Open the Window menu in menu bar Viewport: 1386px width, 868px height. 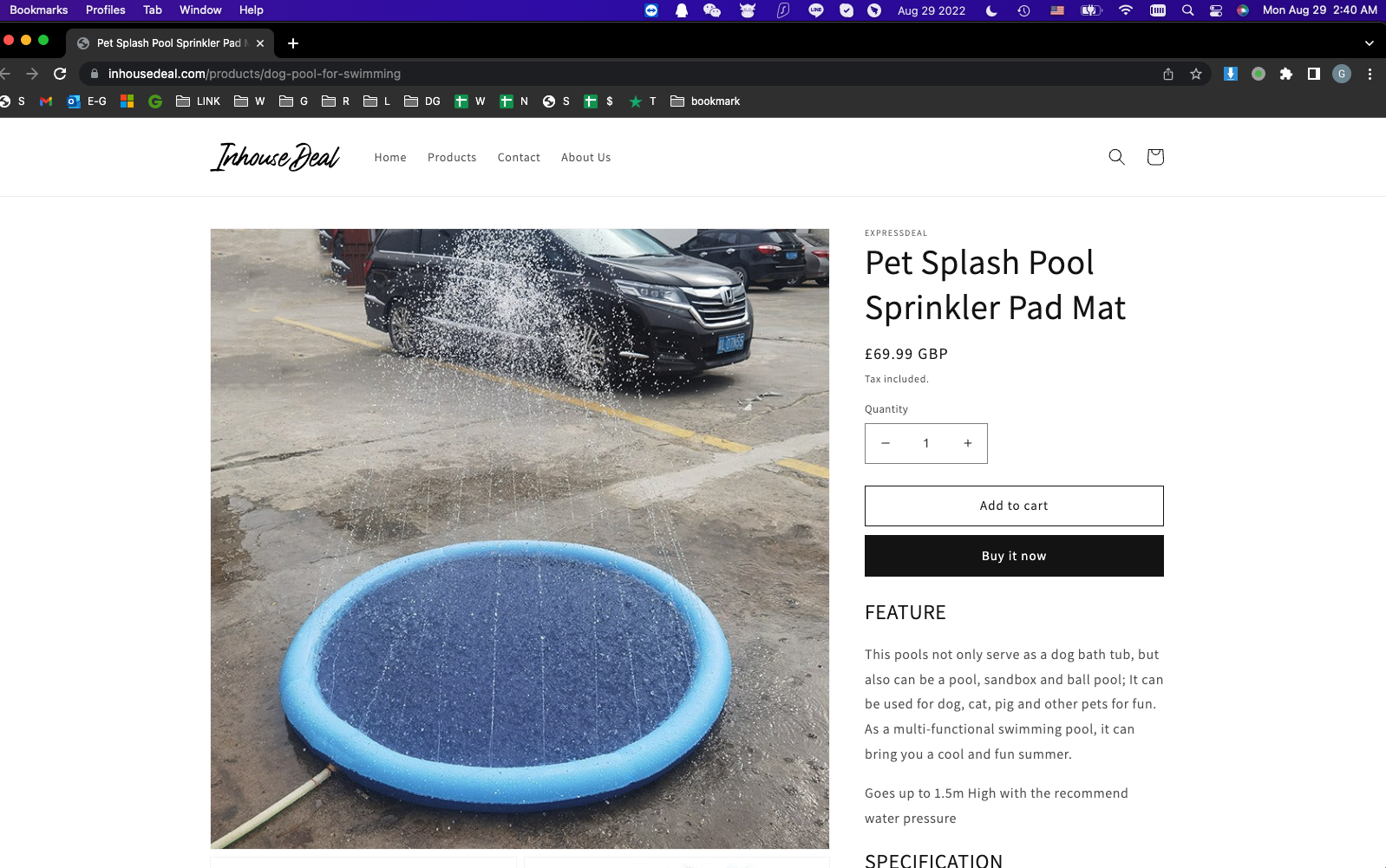tap(200, 10)
